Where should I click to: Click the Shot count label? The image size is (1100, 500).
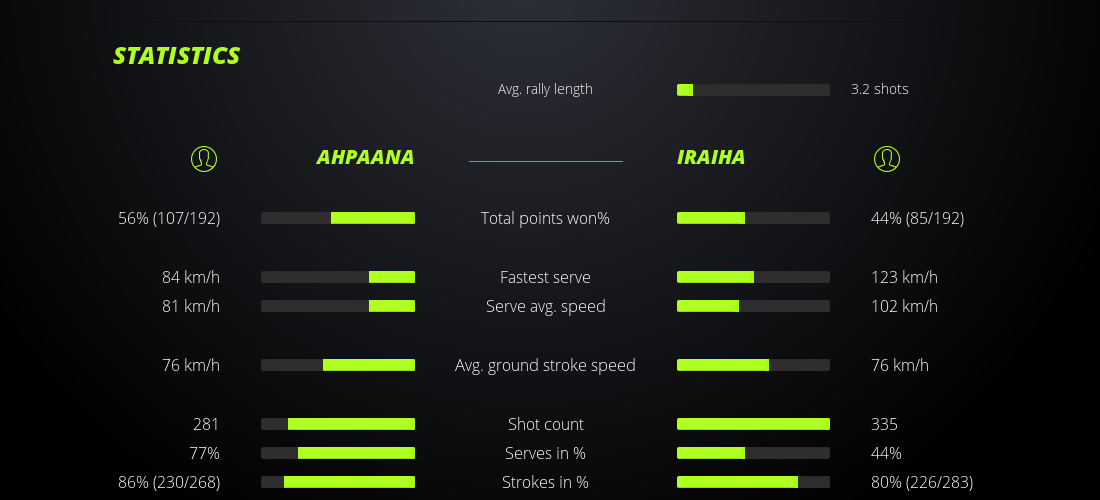tap(545, 424)
